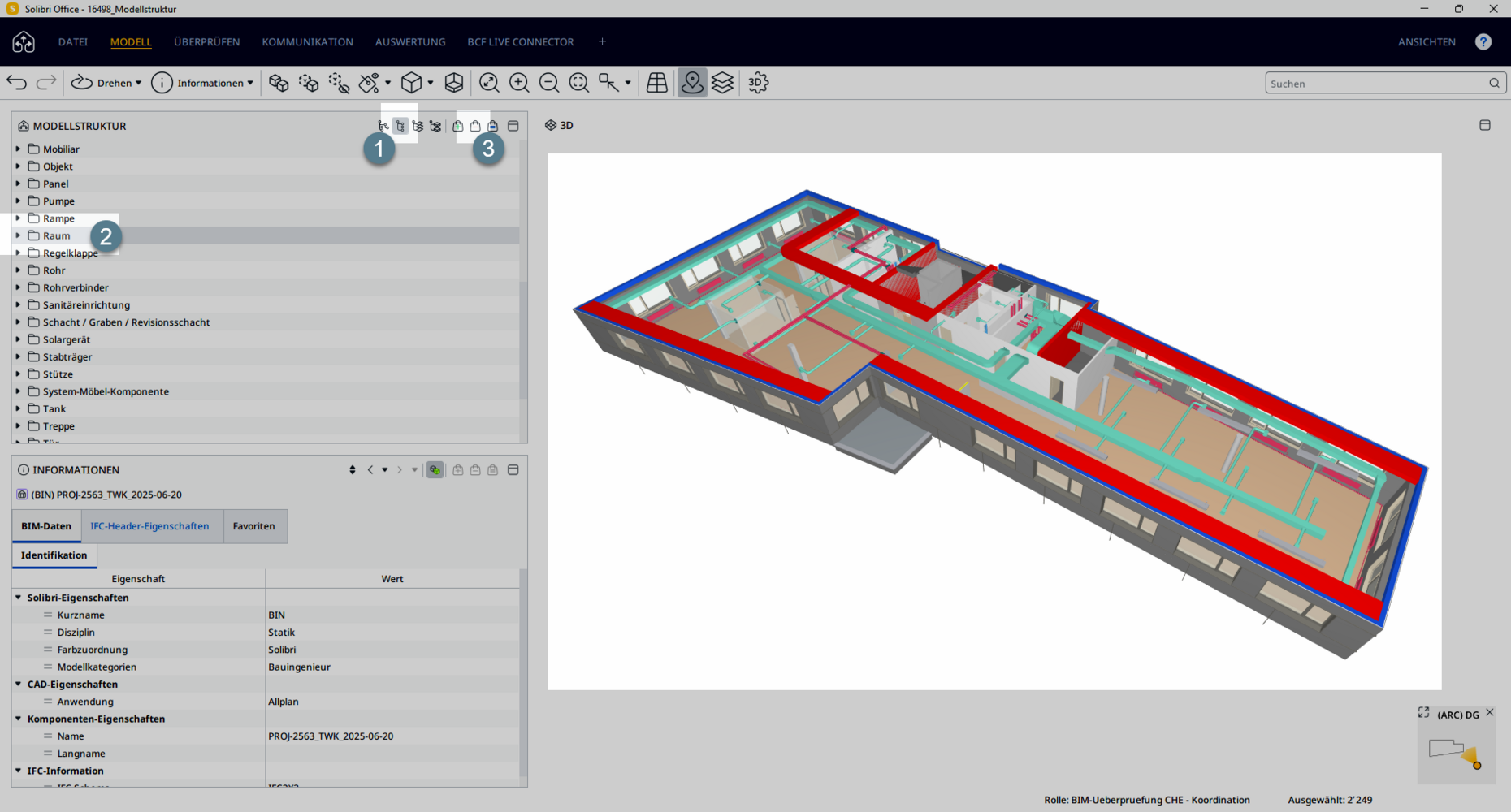Maximize the Informationen panel window icon
The width and height of the screenshot is (1511, 812).
513,470
